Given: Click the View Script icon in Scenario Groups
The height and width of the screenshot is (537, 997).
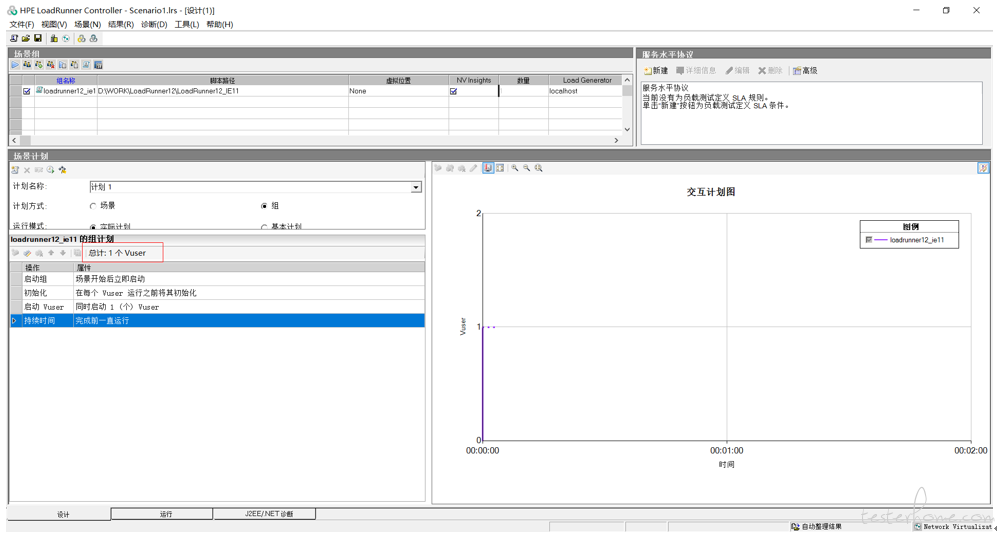Looking at the screenshot, I should [86, 65].
